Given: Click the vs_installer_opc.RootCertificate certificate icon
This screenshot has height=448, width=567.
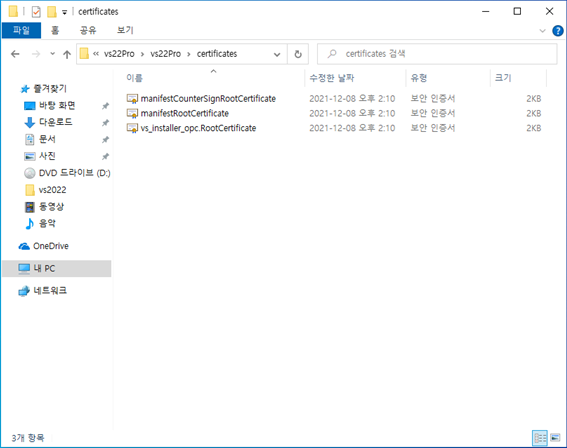Looking at the screenshot, I should click(132, 128).
